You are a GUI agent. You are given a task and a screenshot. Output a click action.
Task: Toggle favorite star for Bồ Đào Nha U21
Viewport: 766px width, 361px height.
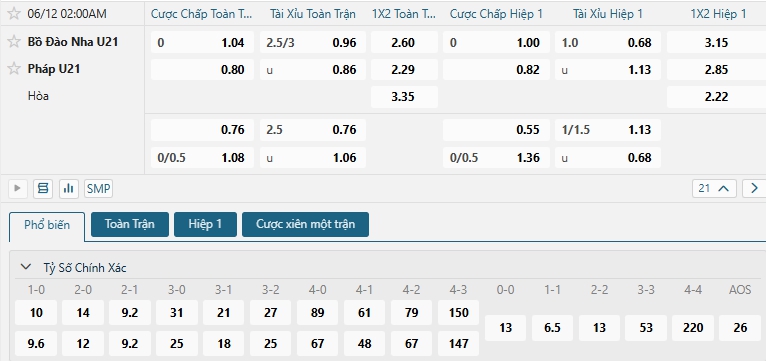pos(14,42)
